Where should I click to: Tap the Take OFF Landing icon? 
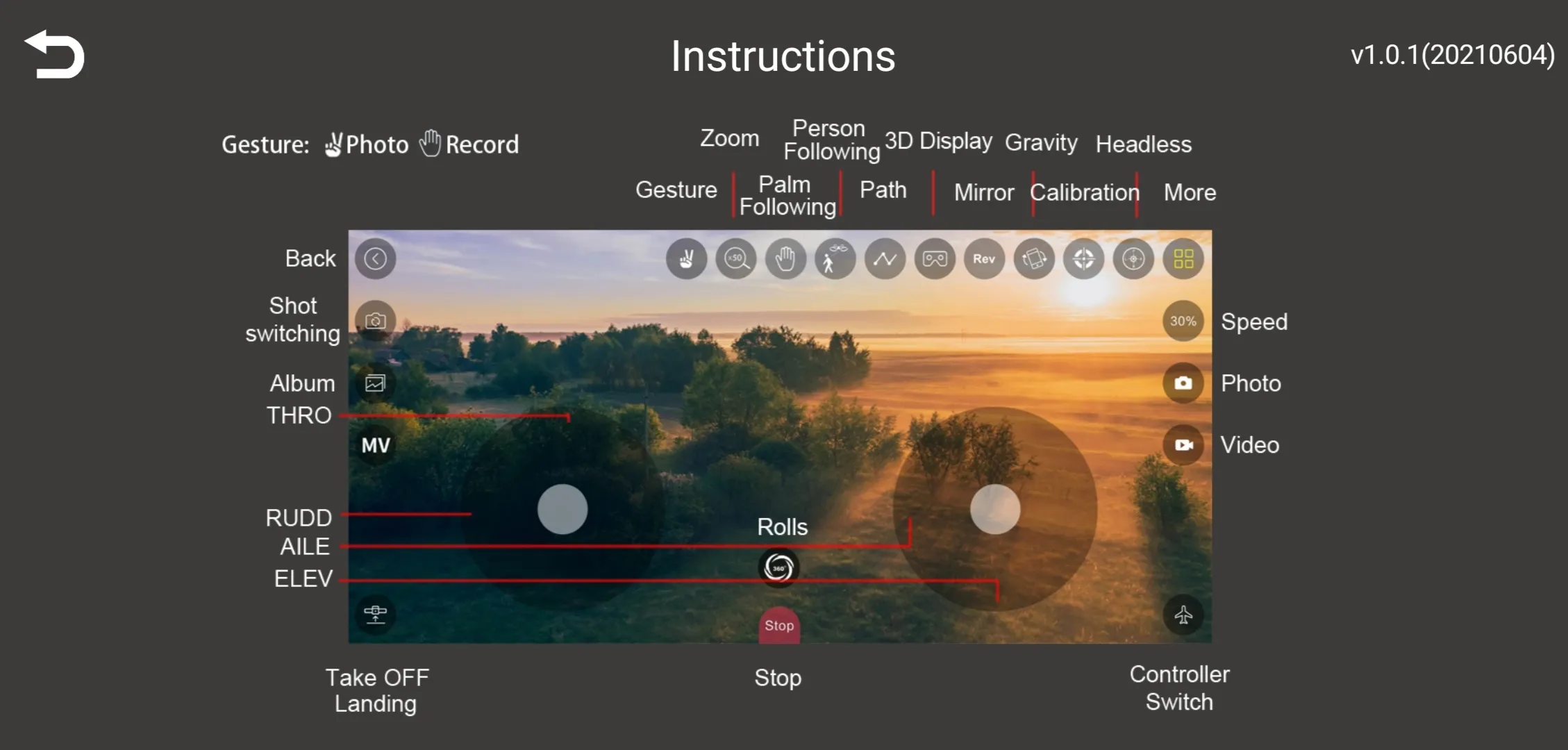point(375,614)
